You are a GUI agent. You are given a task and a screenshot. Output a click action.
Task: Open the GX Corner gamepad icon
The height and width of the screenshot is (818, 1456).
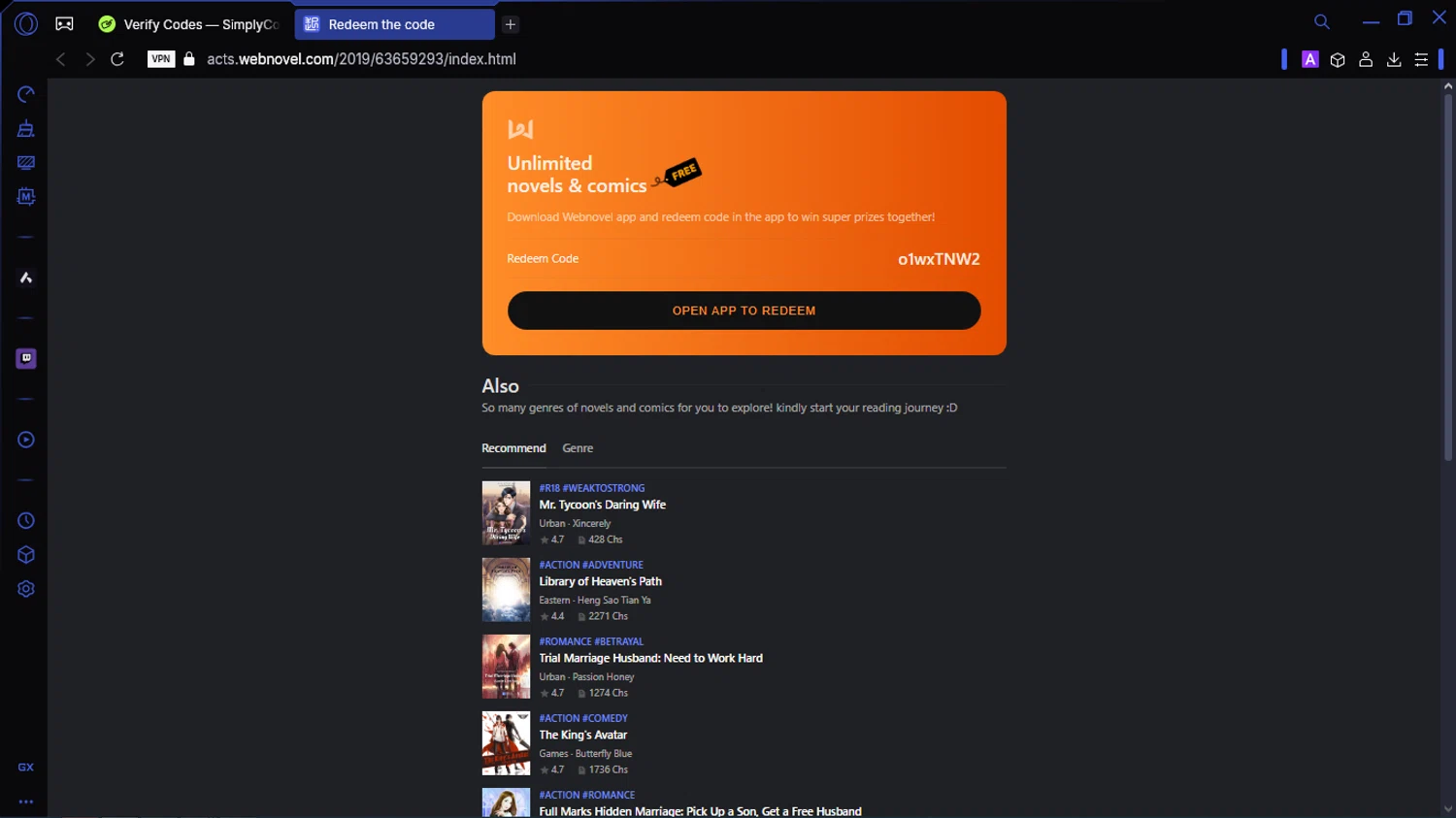coord(65,23)
